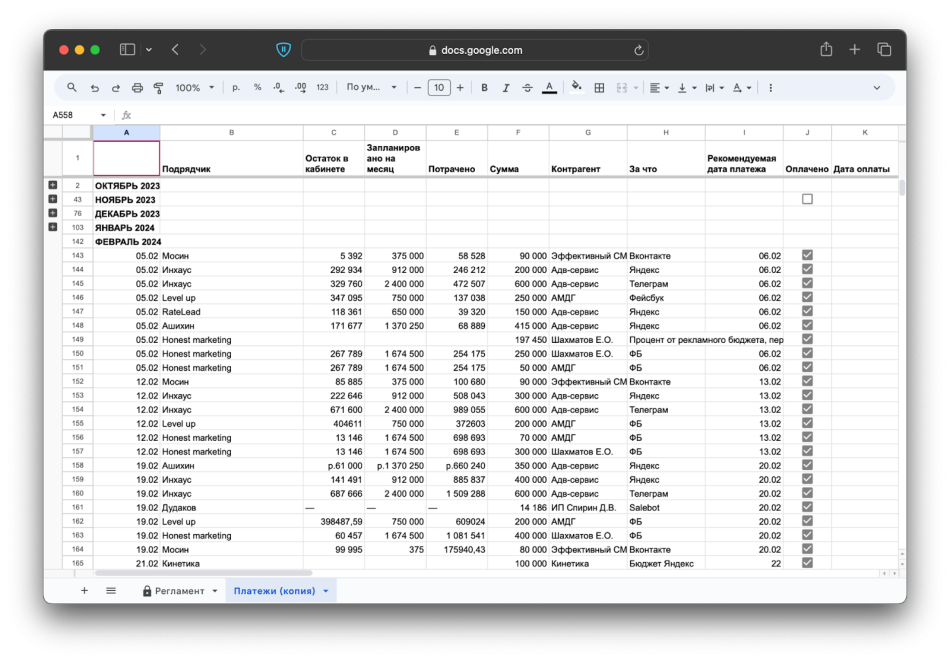950x661 pixels.
Task: Toggle the Safari sidebar
Action: 127,50
